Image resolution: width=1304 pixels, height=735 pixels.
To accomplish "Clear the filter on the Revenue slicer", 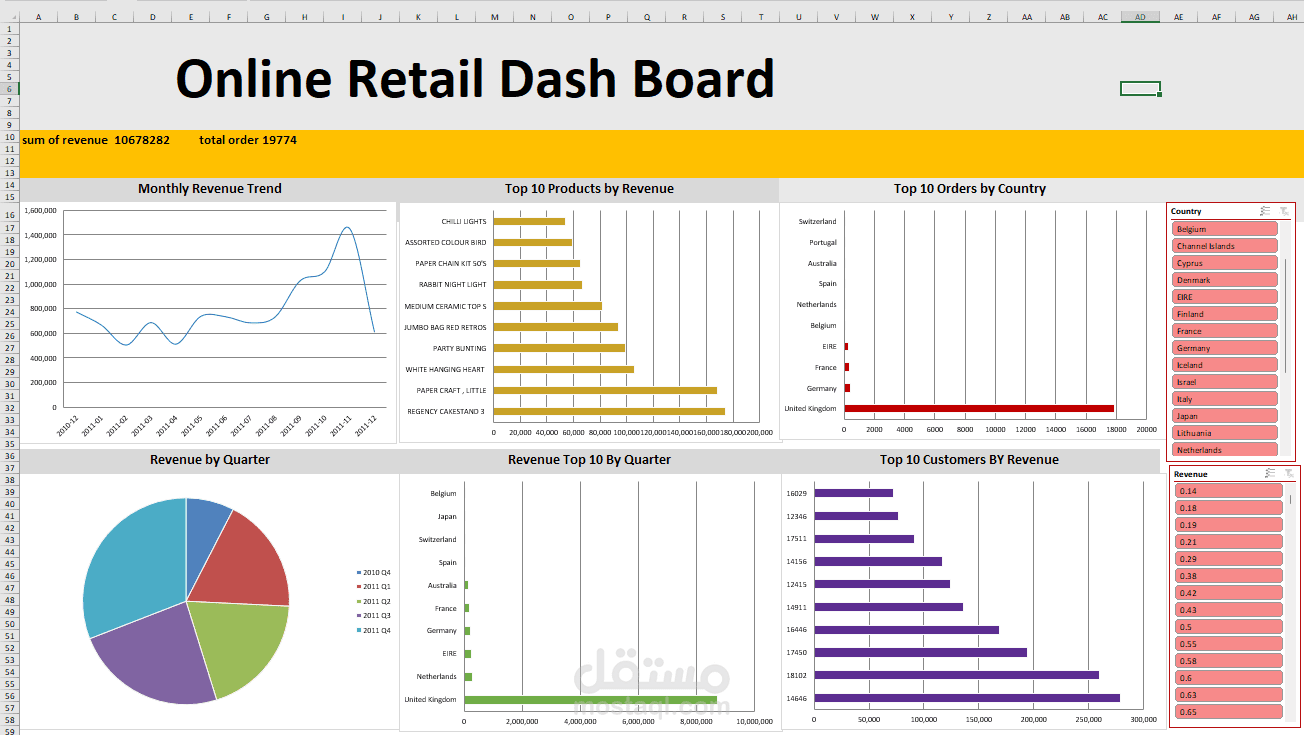I will coord(1287,474).
